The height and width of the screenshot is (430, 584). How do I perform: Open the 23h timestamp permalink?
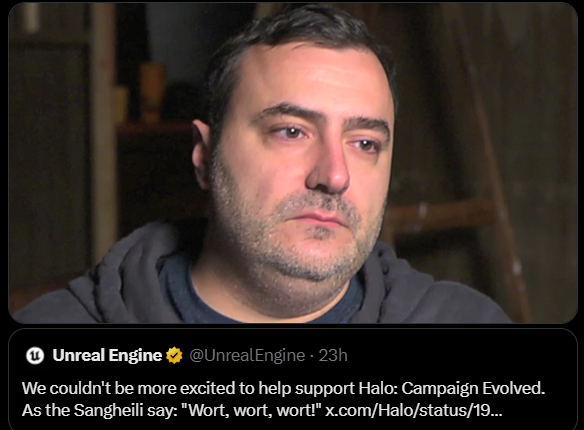(333, 355)
